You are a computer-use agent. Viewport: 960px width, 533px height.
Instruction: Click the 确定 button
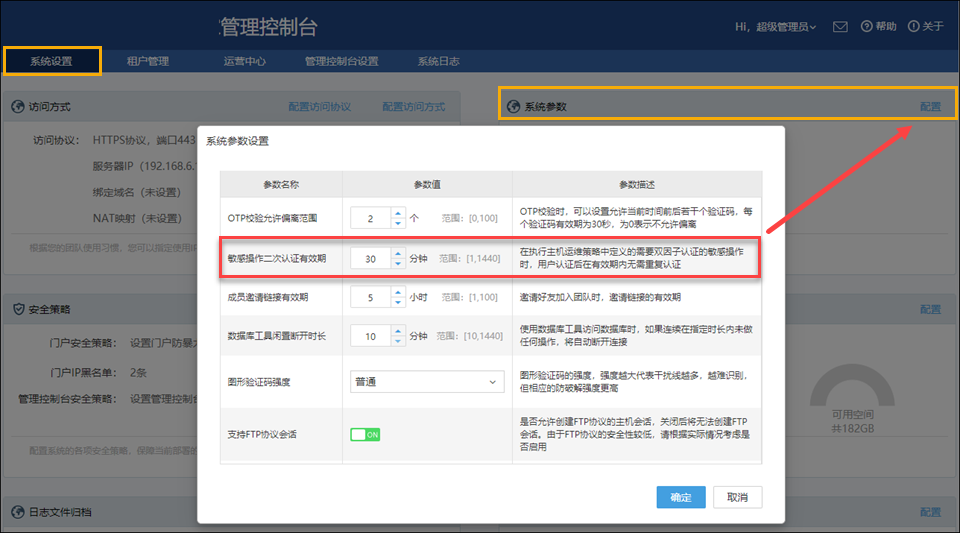681,497
